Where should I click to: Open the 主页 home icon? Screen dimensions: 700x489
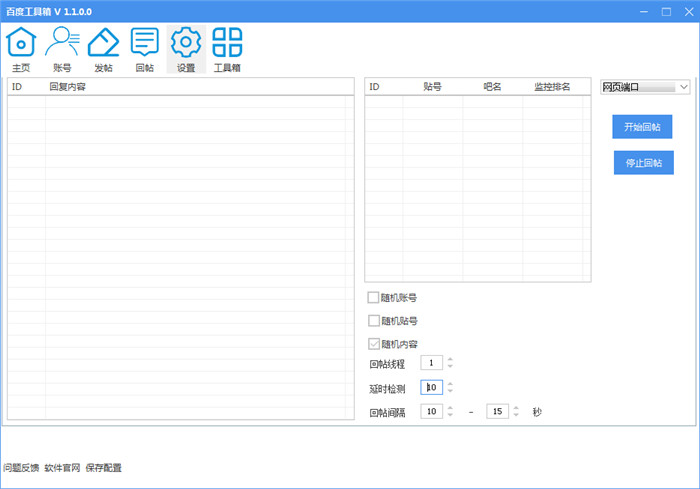point(21,49)
